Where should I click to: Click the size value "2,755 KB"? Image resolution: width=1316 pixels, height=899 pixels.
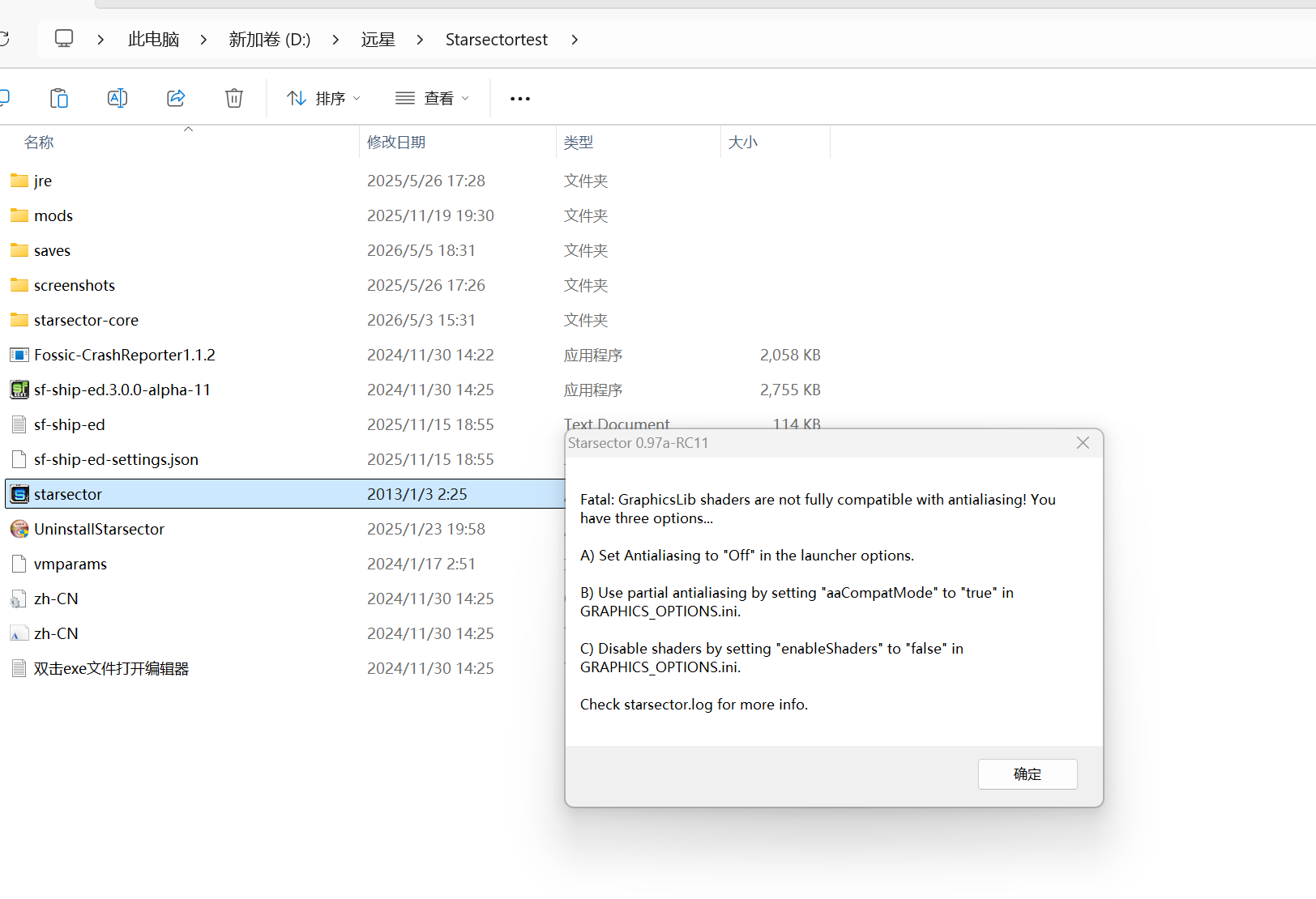tap(790, 390)
